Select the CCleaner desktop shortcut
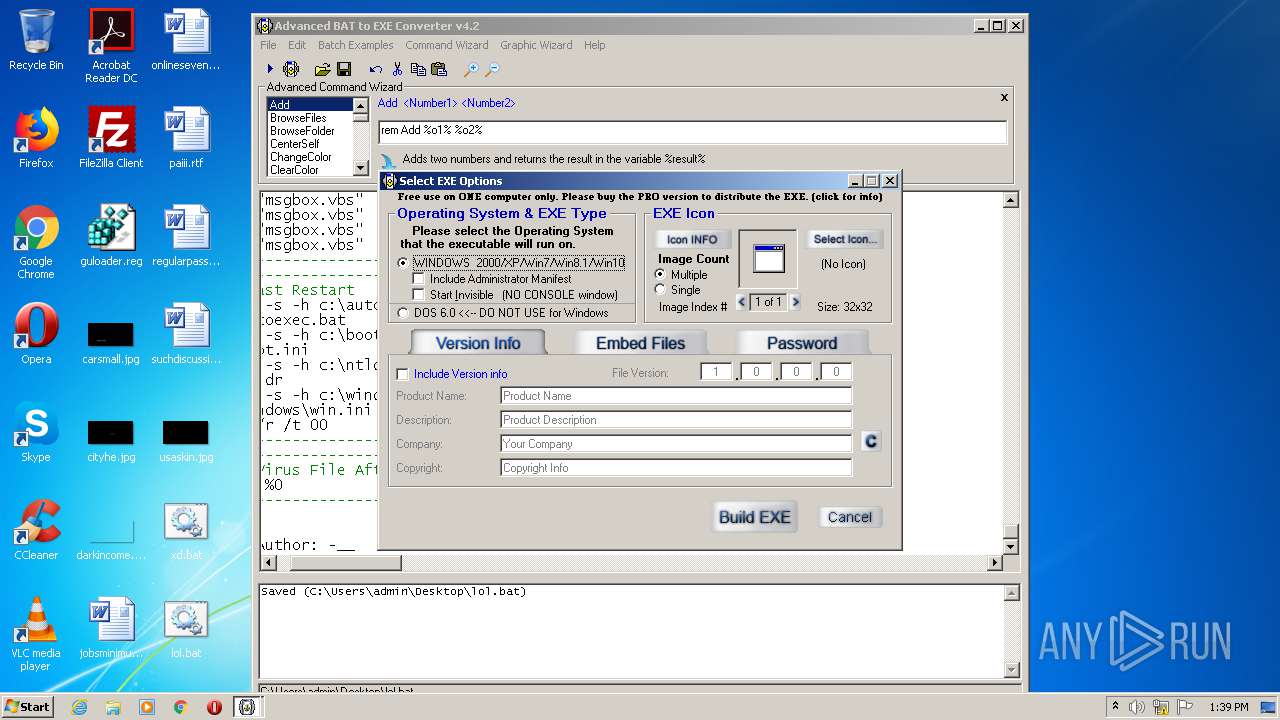This screenshot has height=720, width=1280. pyautogui.click(x=36, y=530)
